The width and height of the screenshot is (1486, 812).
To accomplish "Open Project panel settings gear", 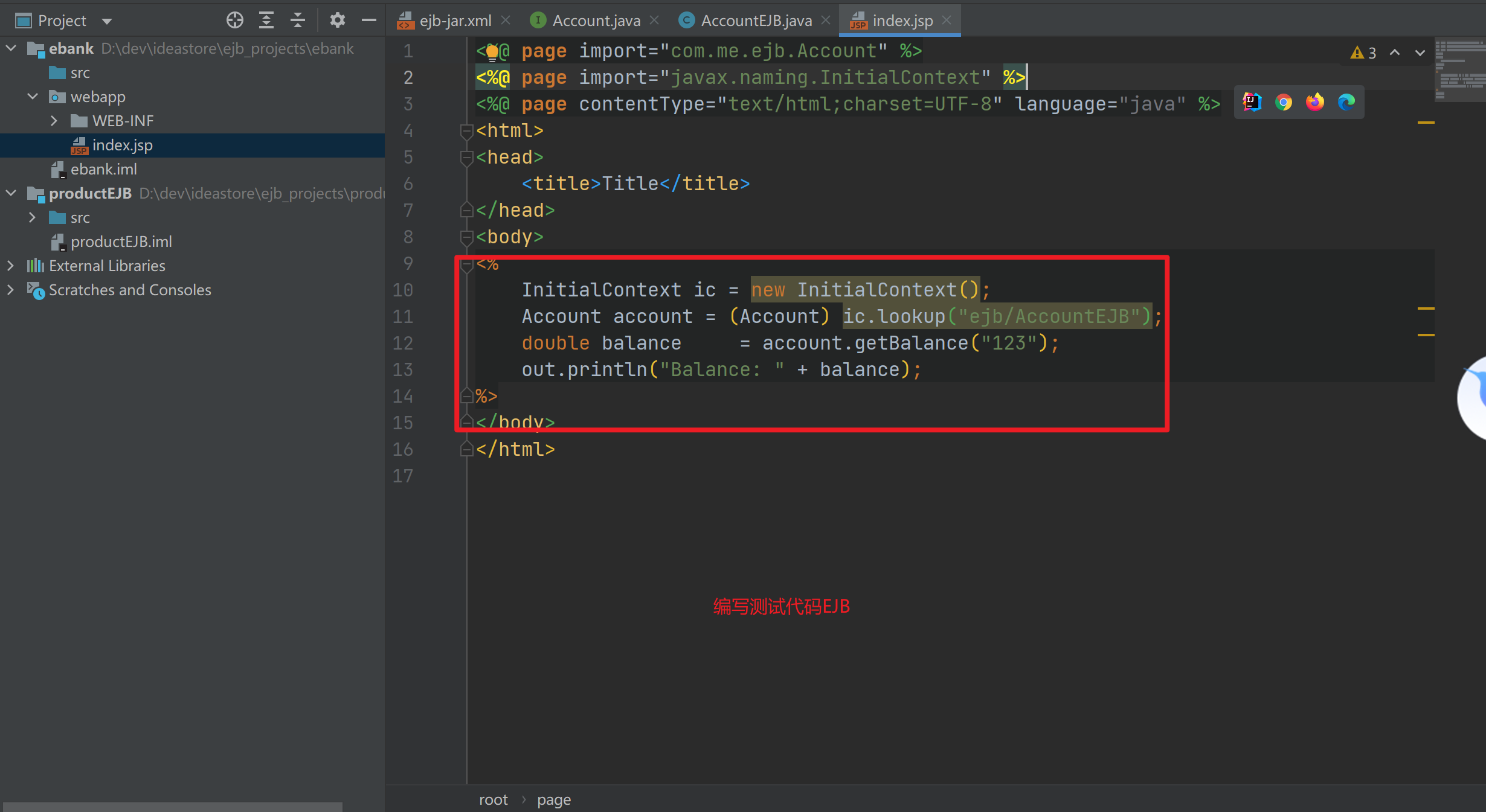I will coord(337,21).
